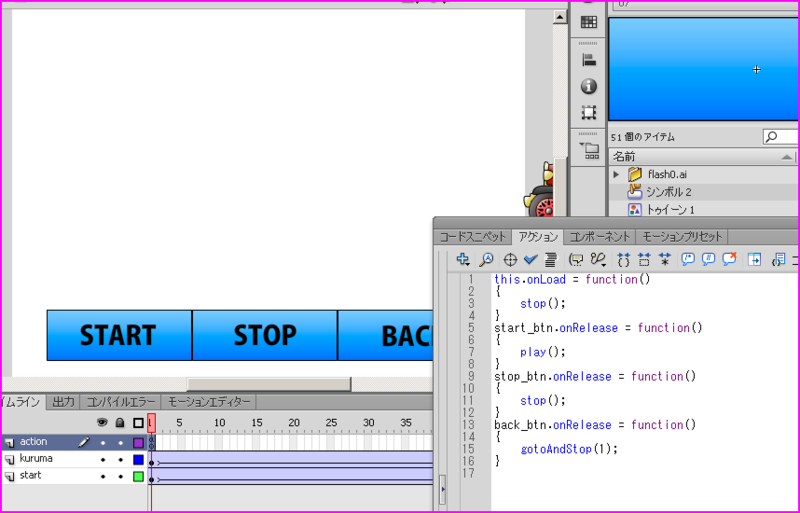Remove comment from selected code

tap(730, 259)
